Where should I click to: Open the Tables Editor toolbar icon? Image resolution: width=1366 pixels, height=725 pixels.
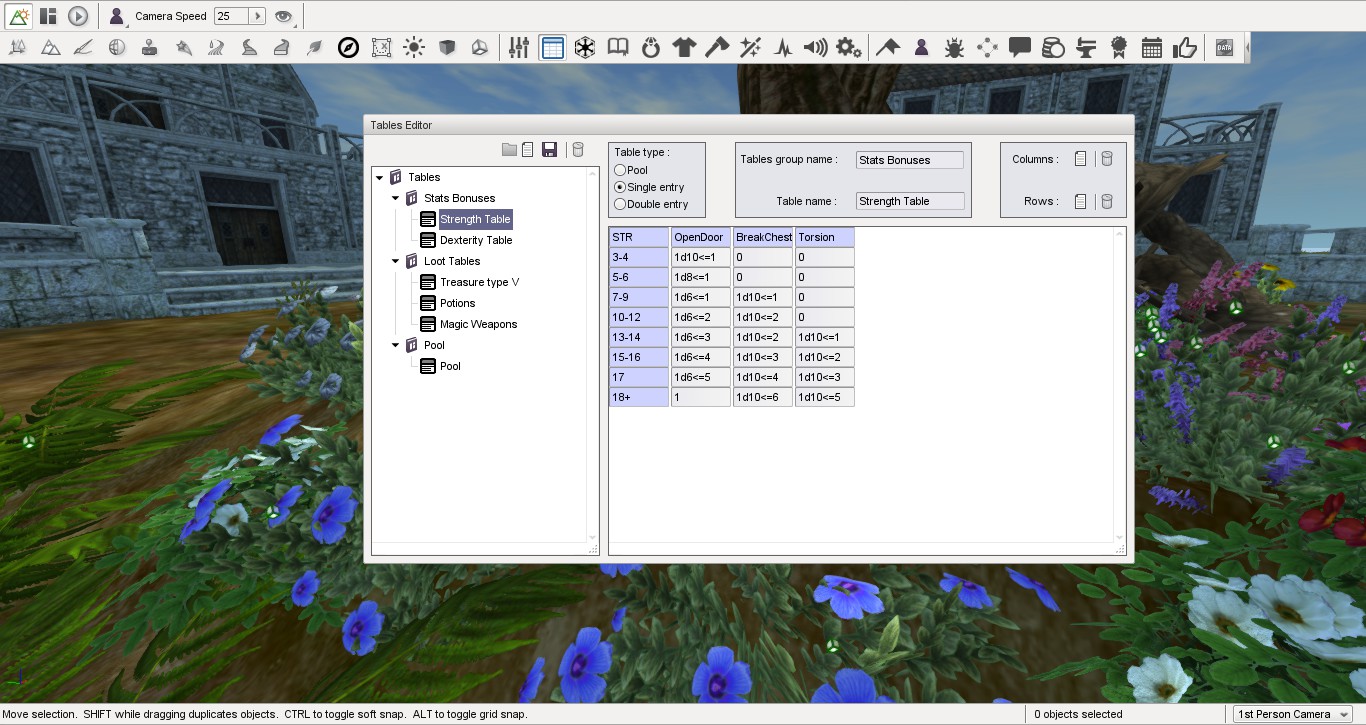tap(552, 46)
